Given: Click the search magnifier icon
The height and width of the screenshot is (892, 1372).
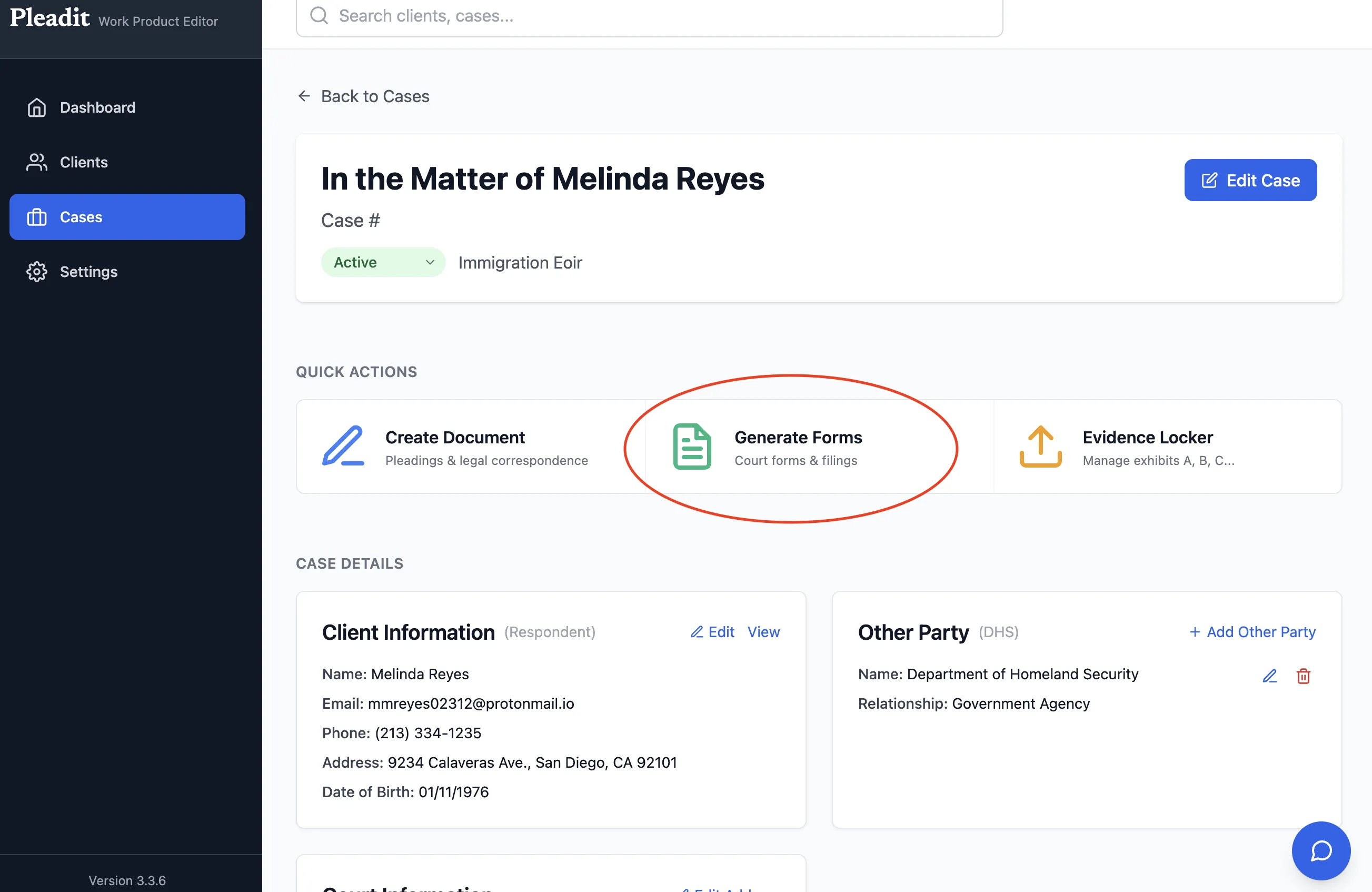Looking at the screenshot, I should [x=319, y=16].
